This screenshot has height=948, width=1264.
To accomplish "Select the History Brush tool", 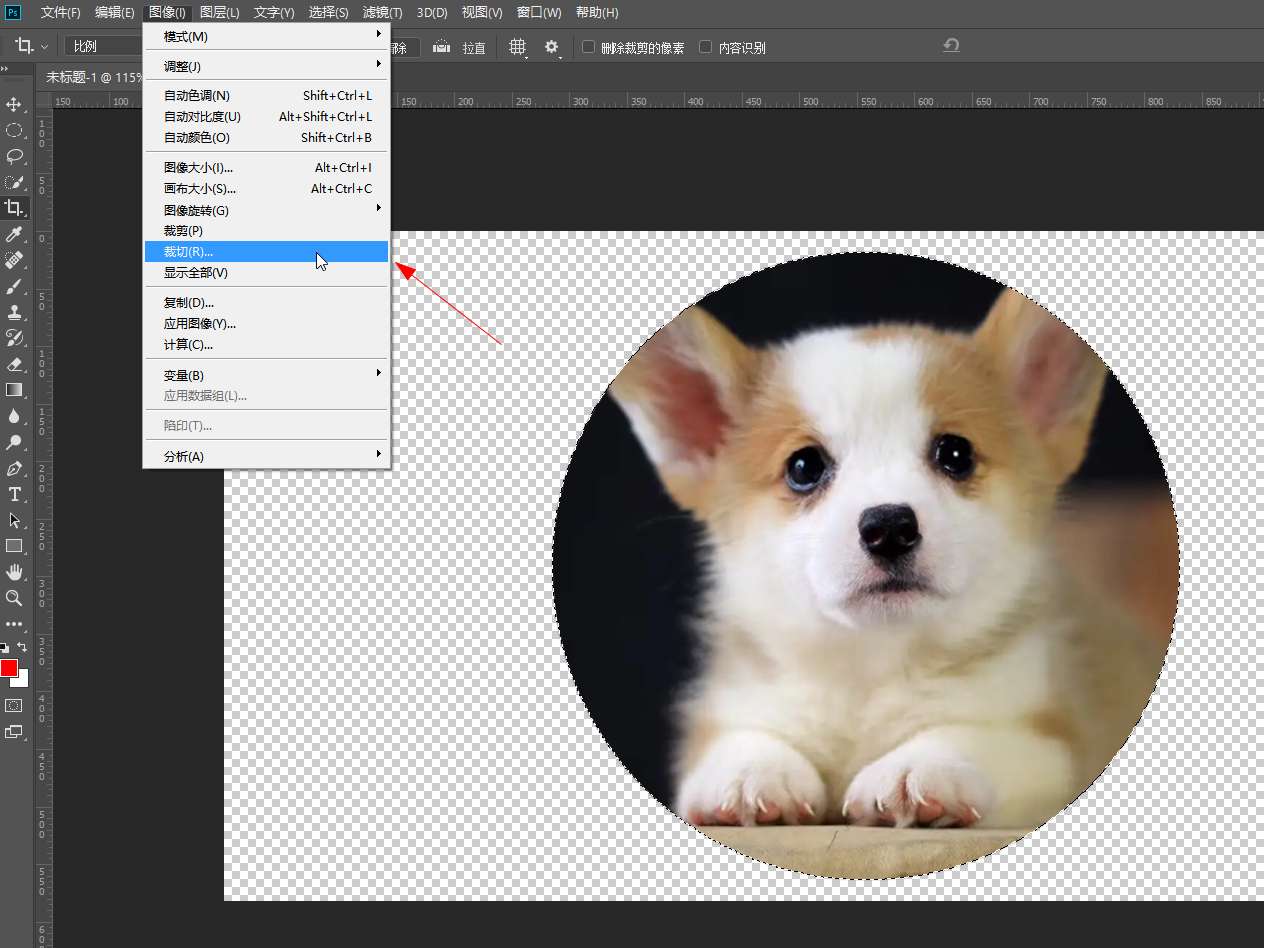I will tap(14, 338).
